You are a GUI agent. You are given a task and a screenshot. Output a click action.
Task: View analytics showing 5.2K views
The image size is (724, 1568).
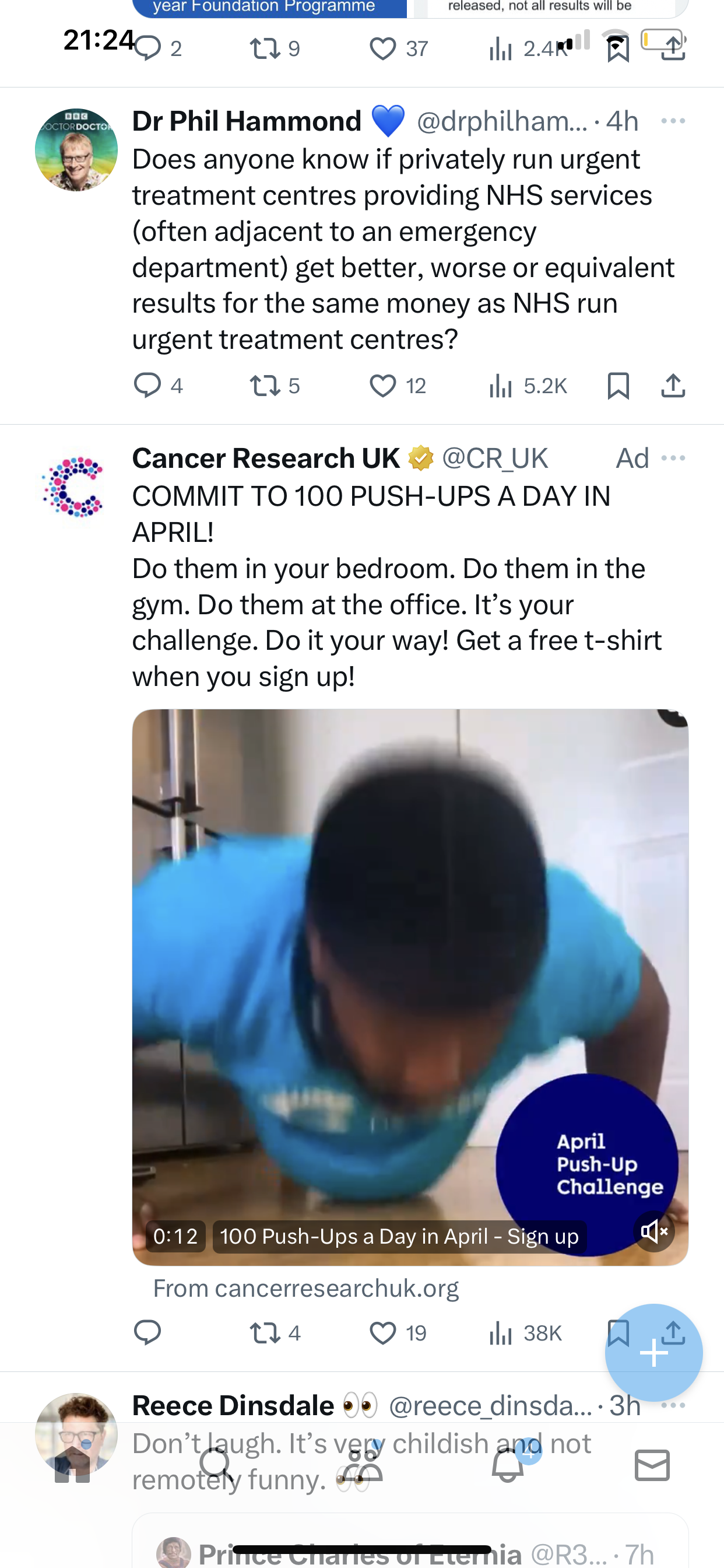coord(528,386)
